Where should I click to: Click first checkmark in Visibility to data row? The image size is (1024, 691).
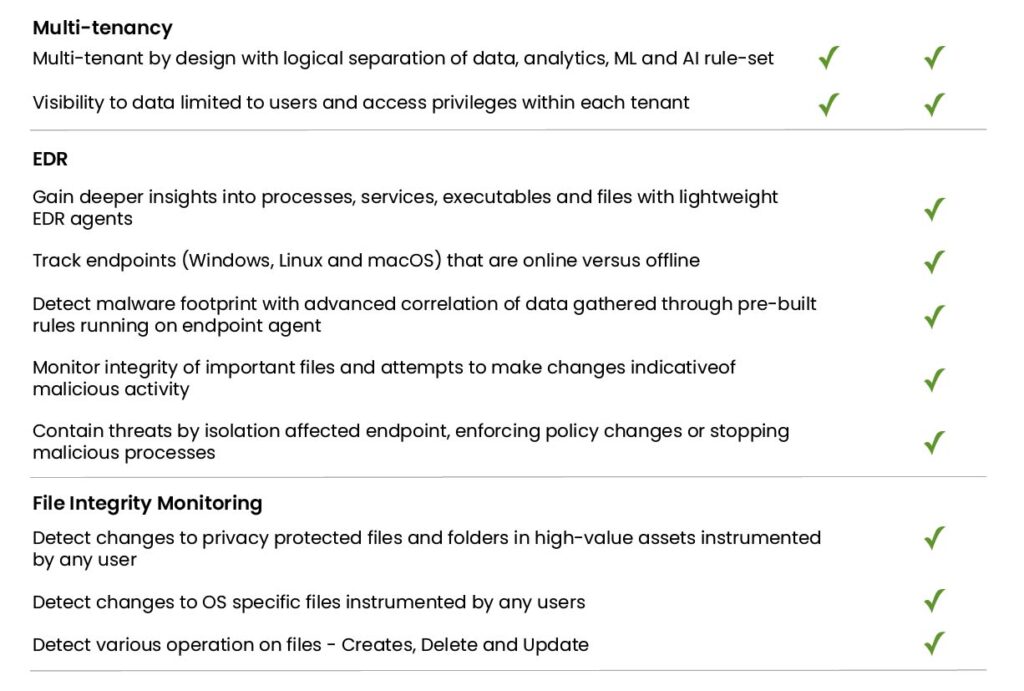829,104
